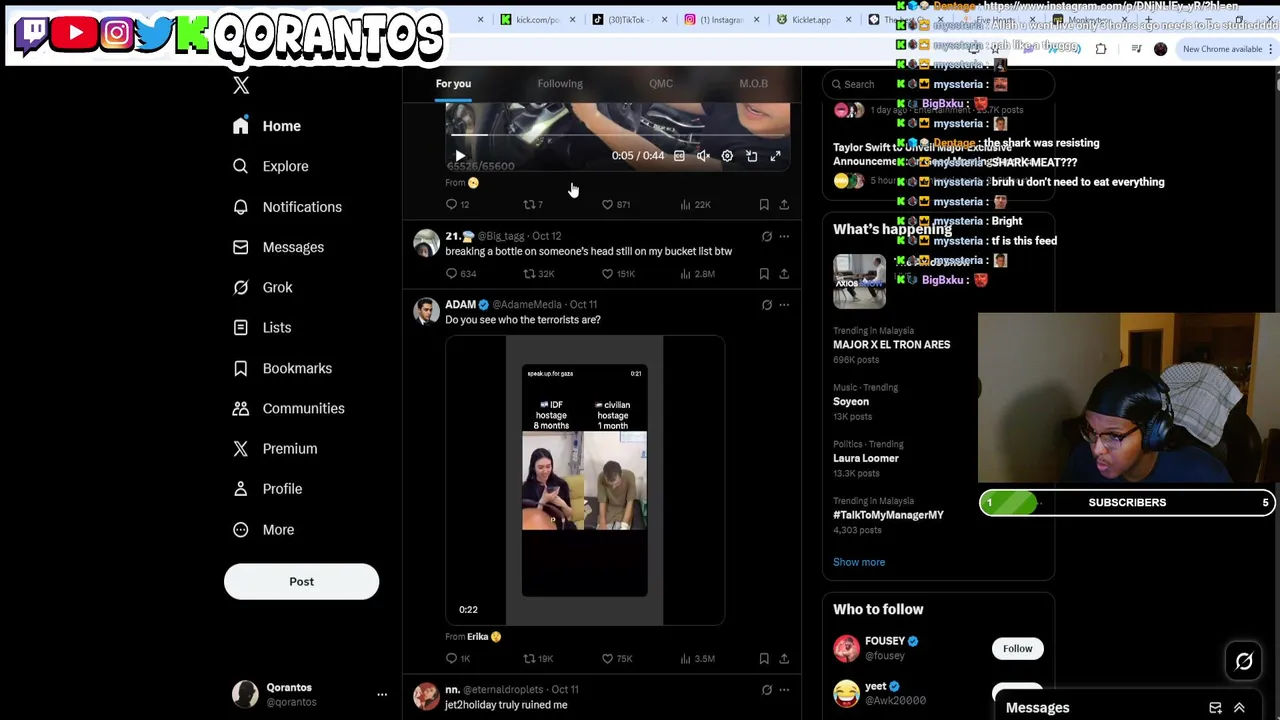The image size is (1280, 720).
Task: Like ADAM's post with 75K likes
Action: tap(616, 658)
